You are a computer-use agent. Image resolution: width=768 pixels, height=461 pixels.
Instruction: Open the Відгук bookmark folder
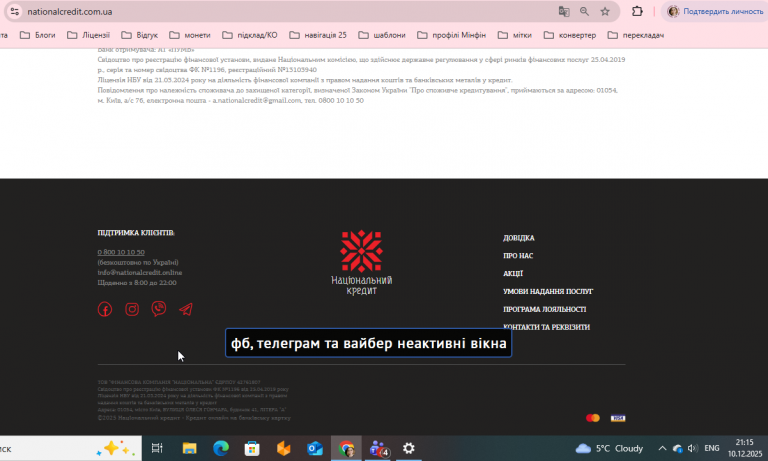pyautogui.click(x=140, y=35)
